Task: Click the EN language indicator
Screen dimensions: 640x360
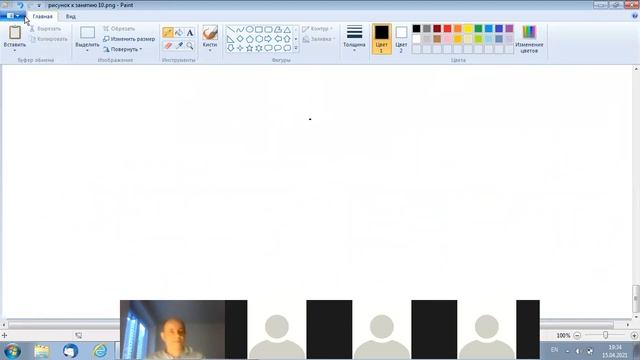Action: click(554, 350)
